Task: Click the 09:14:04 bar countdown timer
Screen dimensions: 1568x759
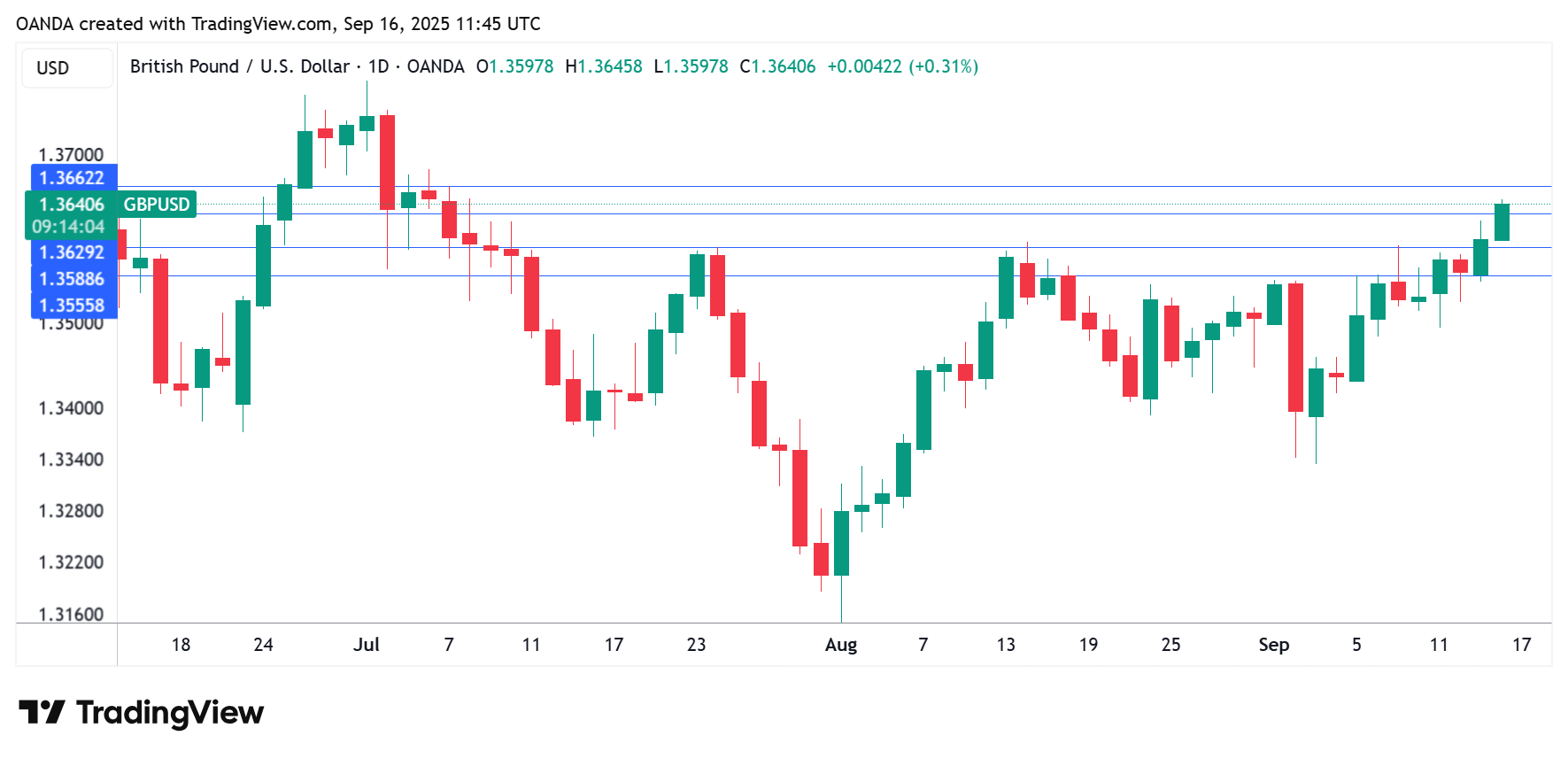Action: pos(69,227)
